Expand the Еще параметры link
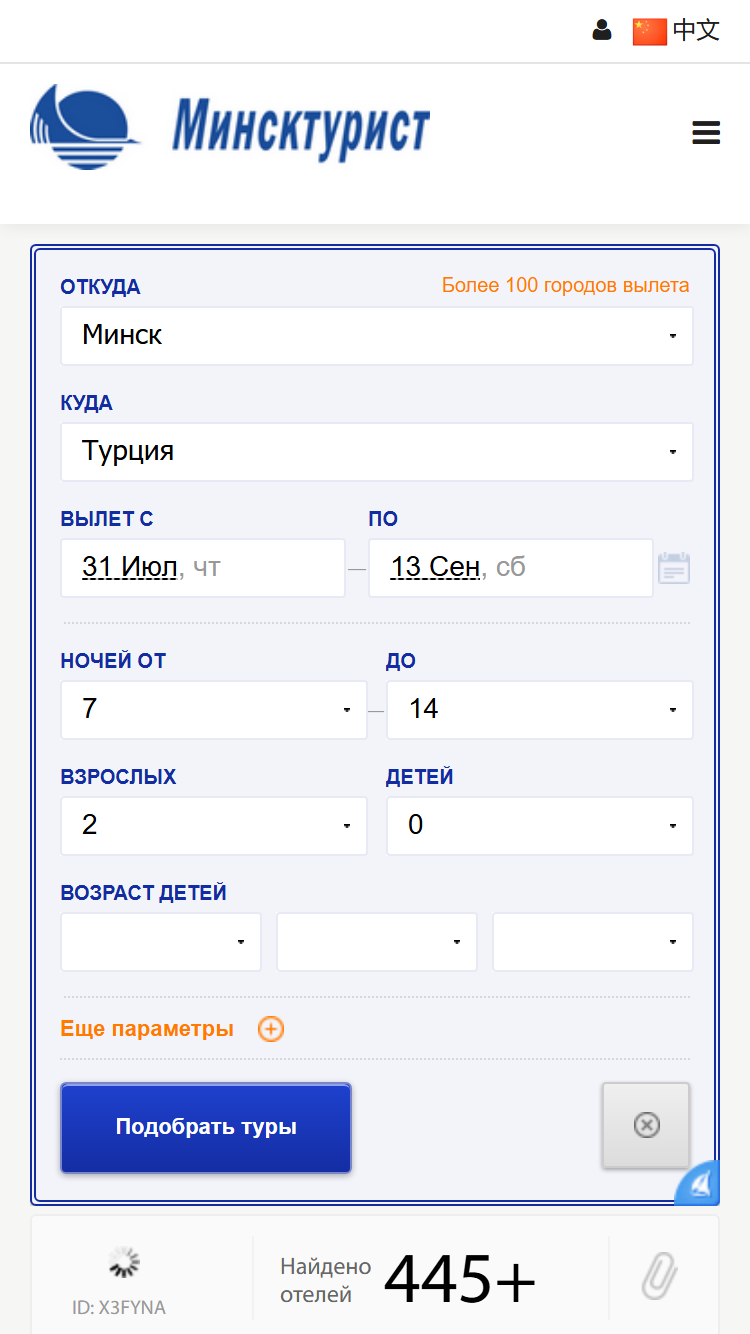 [147, 1029]
